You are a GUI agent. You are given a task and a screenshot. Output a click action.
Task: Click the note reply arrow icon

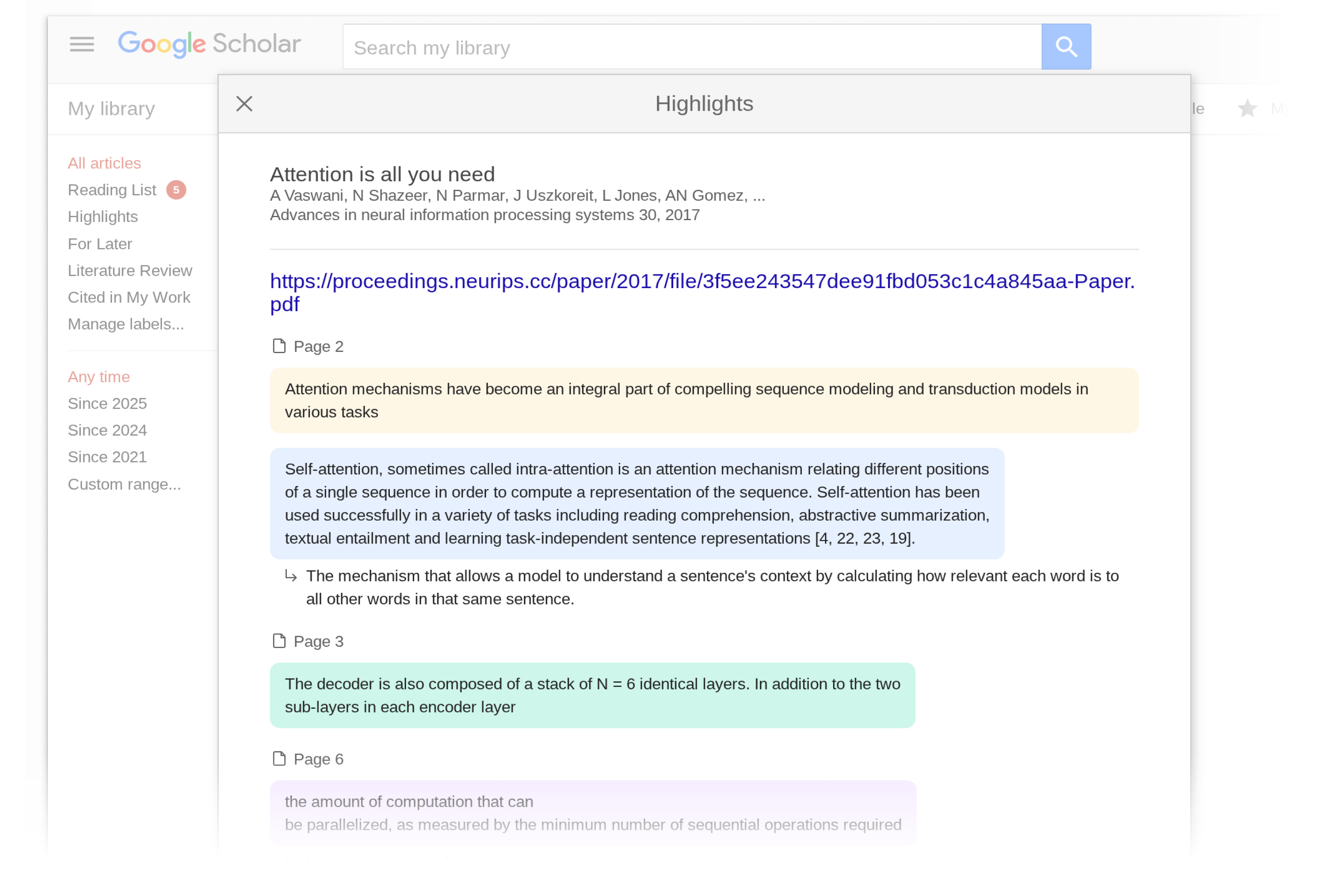pos(291,576)
